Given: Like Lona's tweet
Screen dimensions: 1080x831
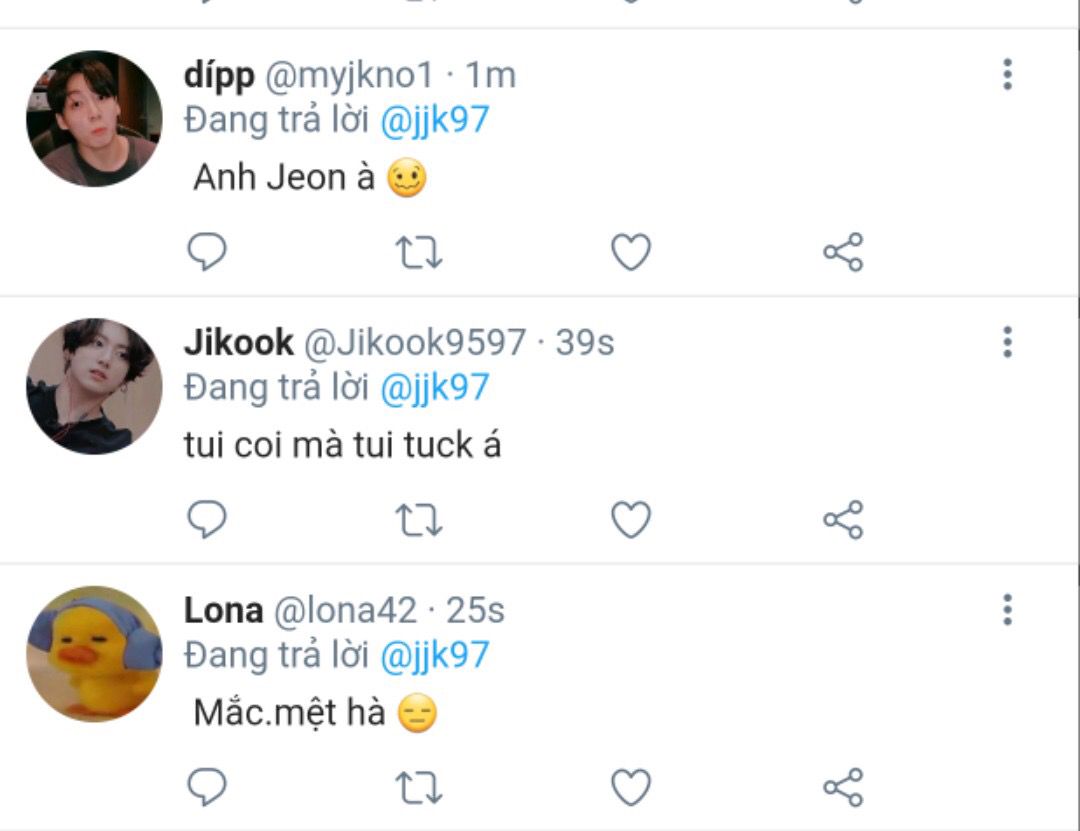Looking at the screenshot, I should 631,786.
